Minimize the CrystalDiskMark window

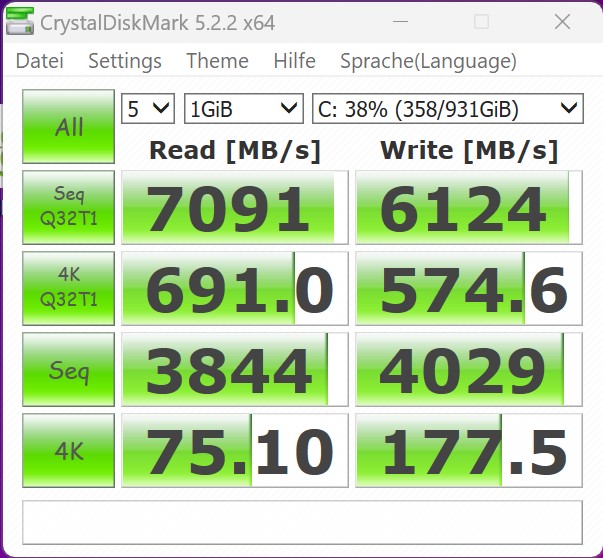pyautogui.click(x=400, y=22)
